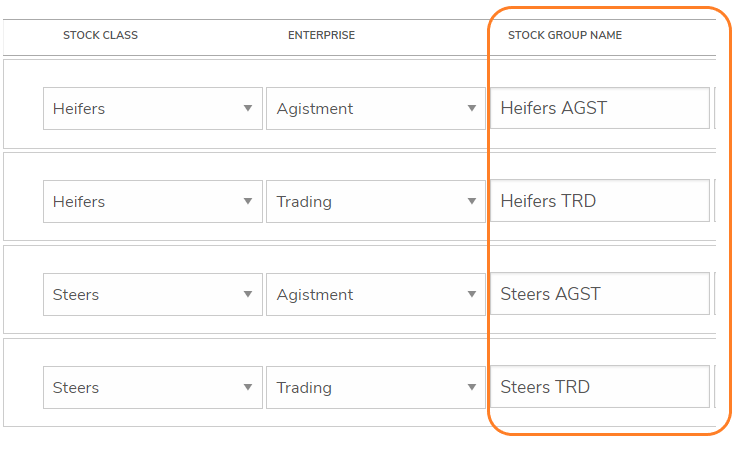Click cut-off field right of Steers TRD

(715, 387)
